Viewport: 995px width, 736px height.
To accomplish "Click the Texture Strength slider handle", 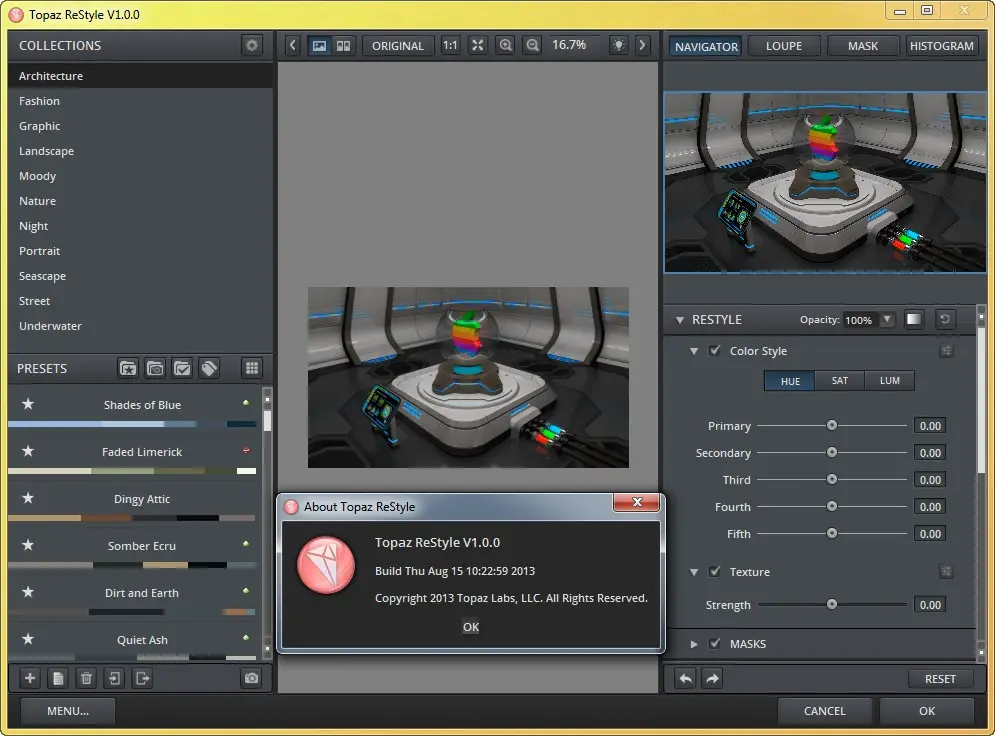I will pos(831,605).
